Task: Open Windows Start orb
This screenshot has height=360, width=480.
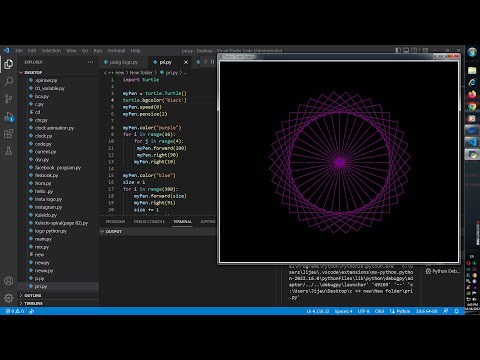Action: (x=472, y=52)
